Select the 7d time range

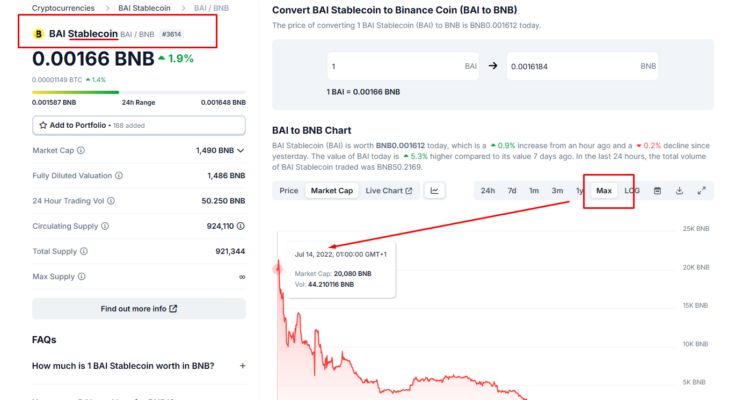511,190
